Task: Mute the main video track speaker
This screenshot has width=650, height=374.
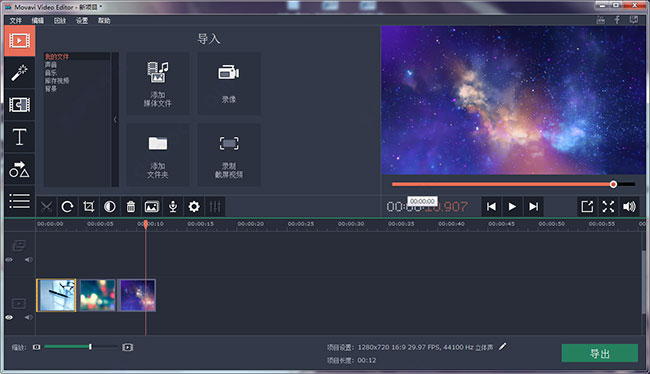Action: tap(28, 317)
